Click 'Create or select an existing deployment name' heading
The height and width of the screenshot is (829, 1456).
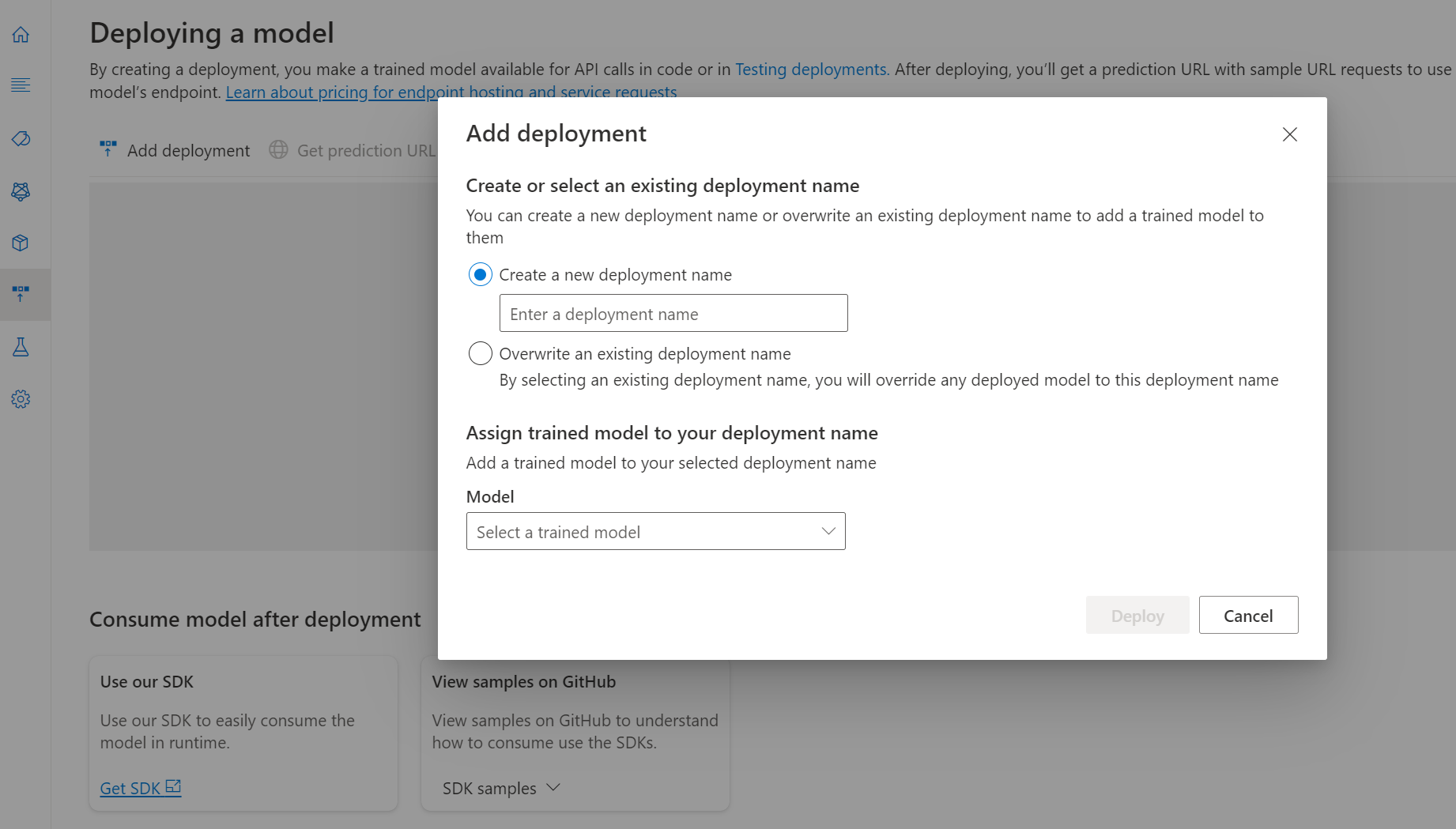coord(662,186)
